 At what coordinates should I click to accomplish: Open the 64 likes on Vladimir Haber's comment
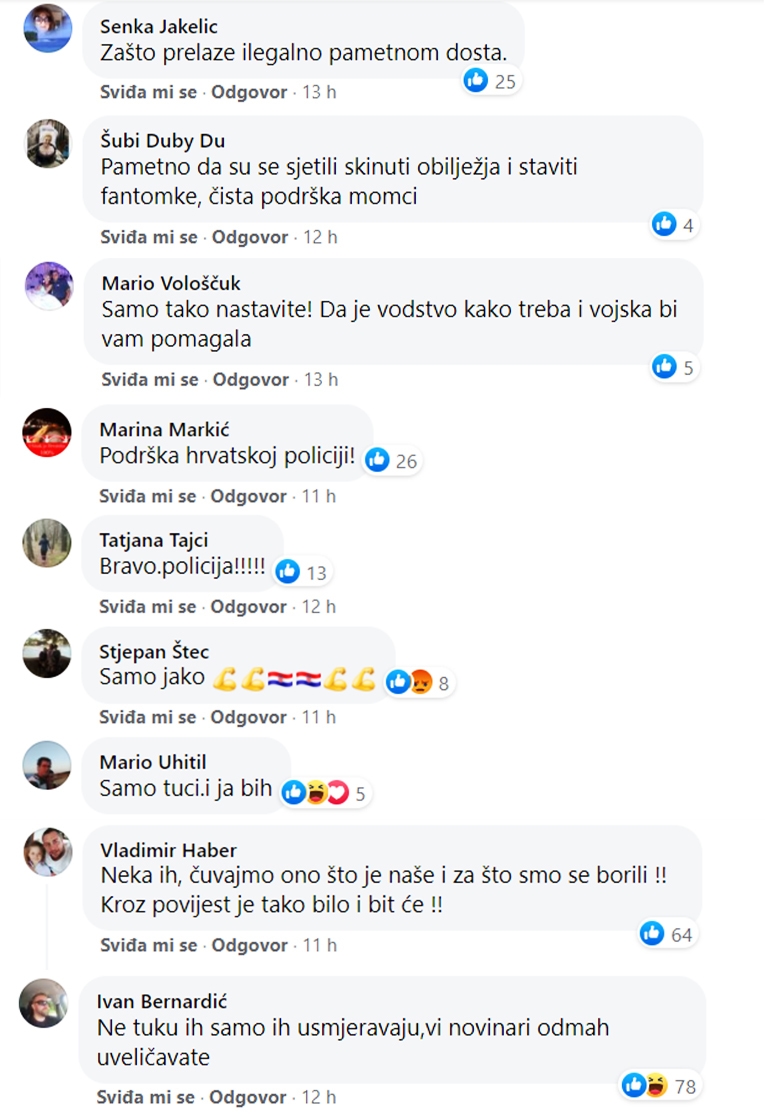(x=667, y=934)
